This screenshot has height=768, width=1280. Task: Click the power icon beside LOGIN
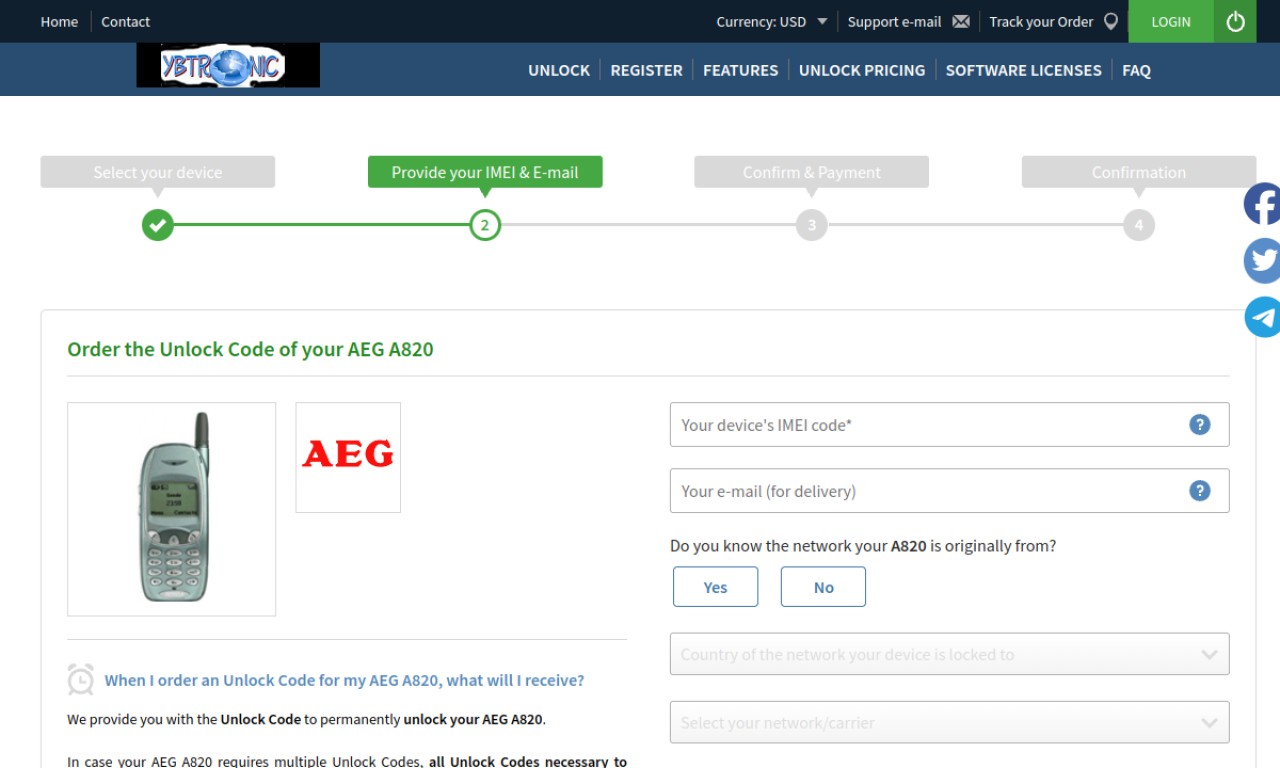(1235, 21)
